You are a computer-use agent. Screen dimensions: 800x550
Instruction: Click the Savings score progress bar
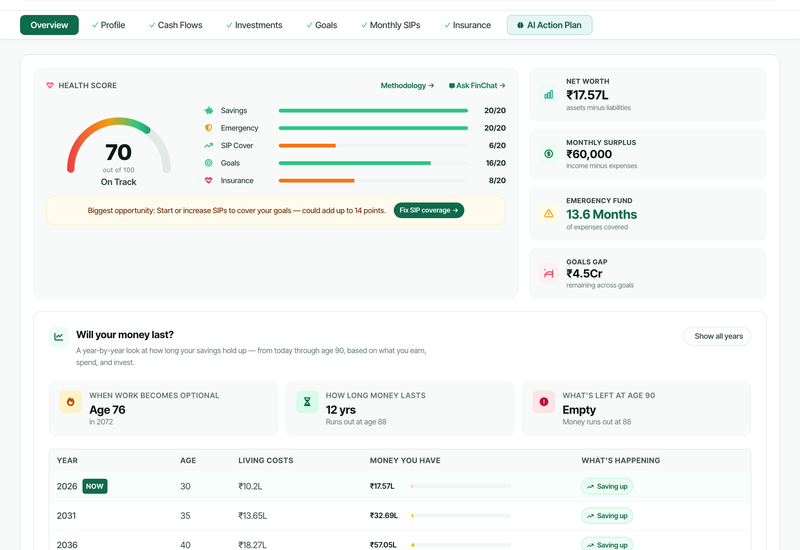[x=373, y=110]
